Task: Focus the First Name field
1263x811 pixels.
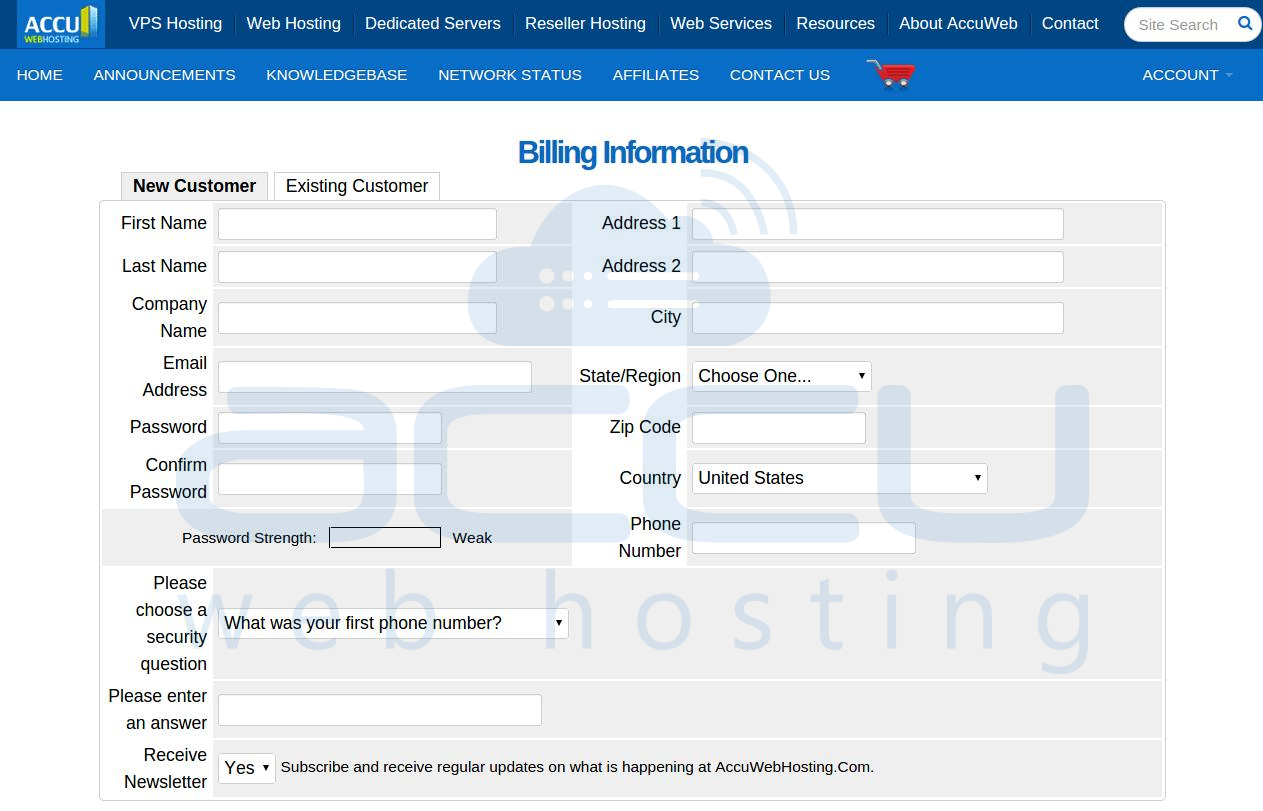Action: (357, 224)
